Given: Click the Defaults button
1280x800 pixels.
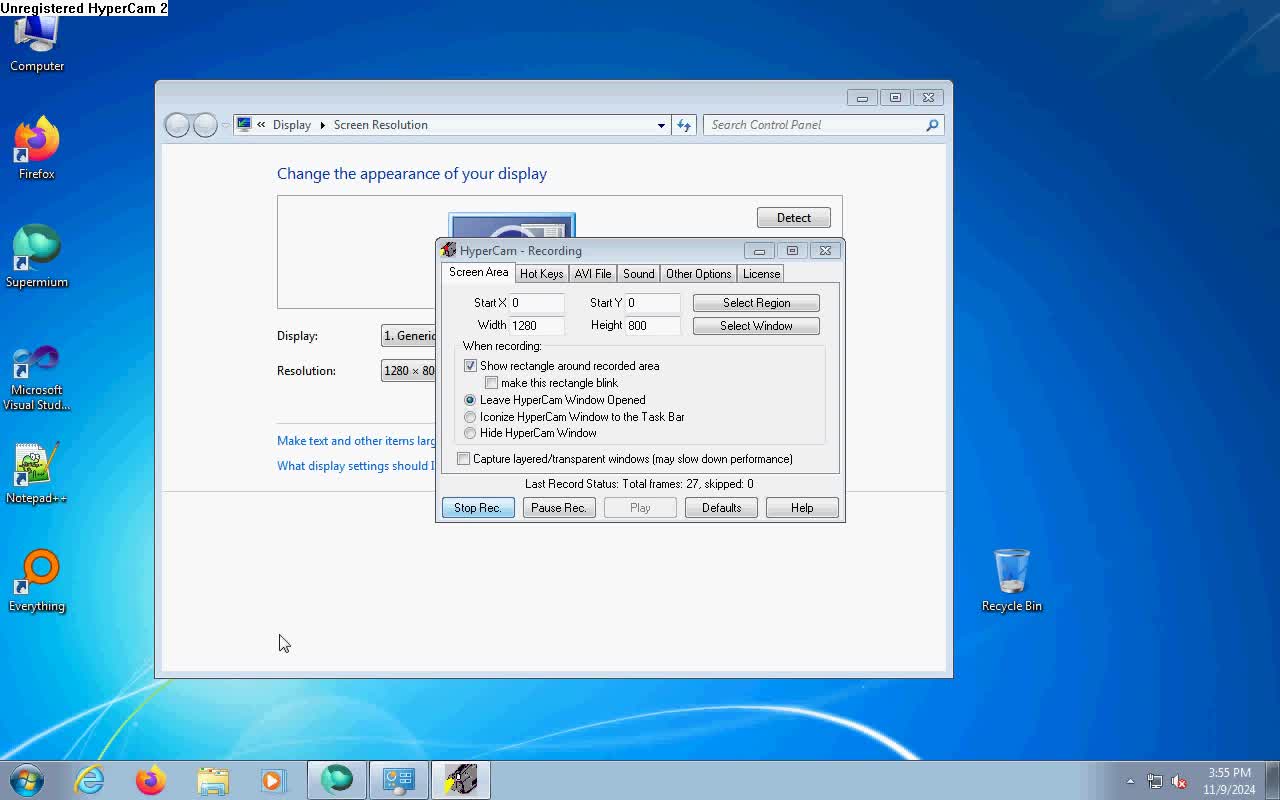Looking at the screenshot, I should coord(721,508).
